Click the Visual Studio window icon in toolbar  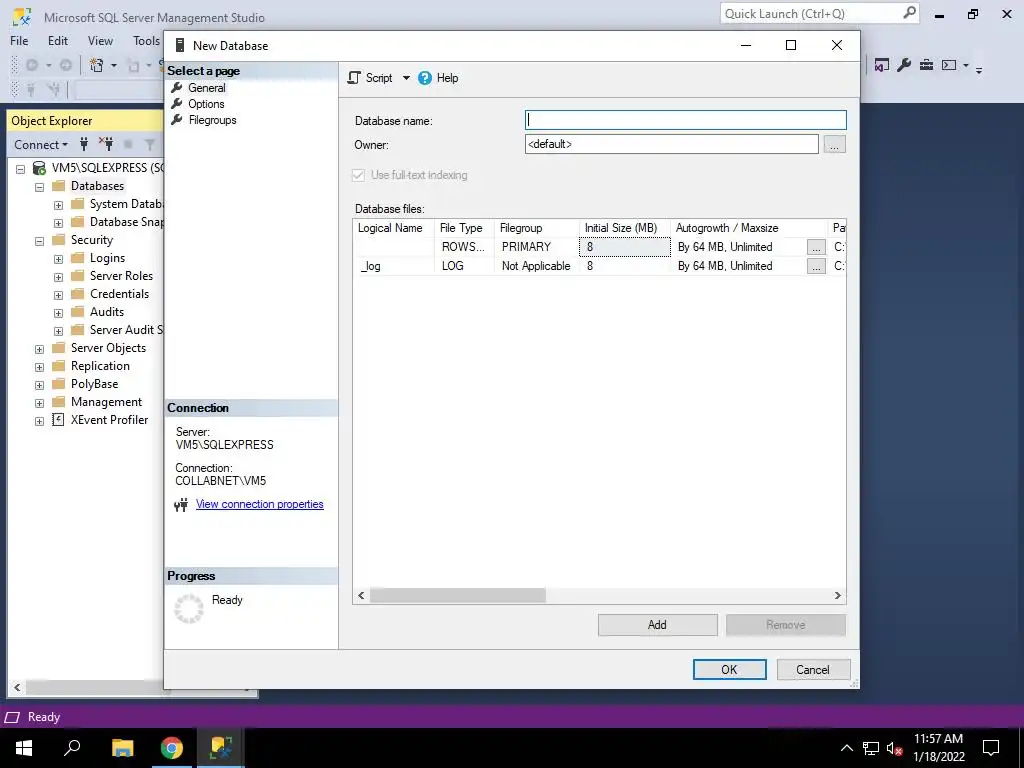coord(882,65)
